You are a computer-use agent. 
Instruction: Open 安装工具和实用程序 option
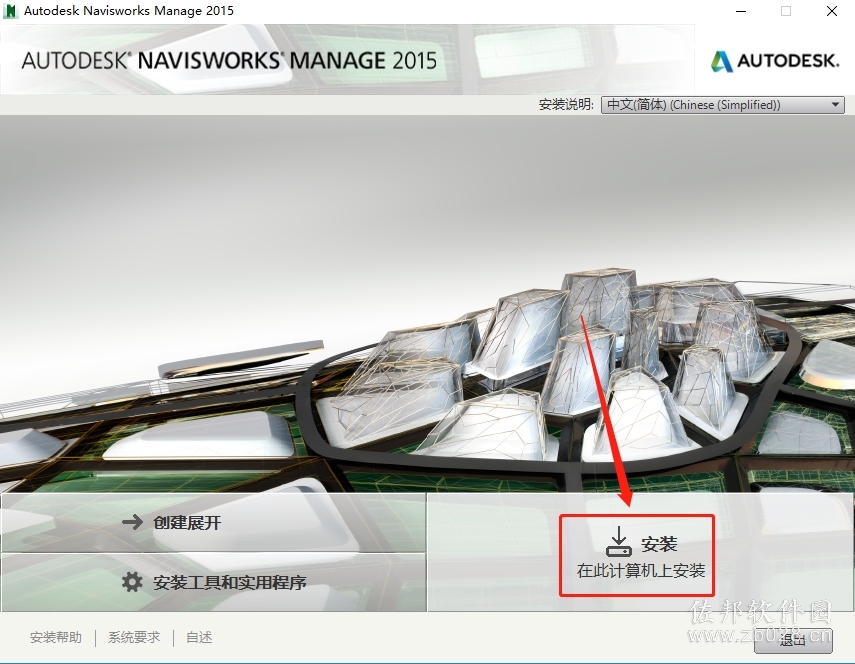click(213, 582)
